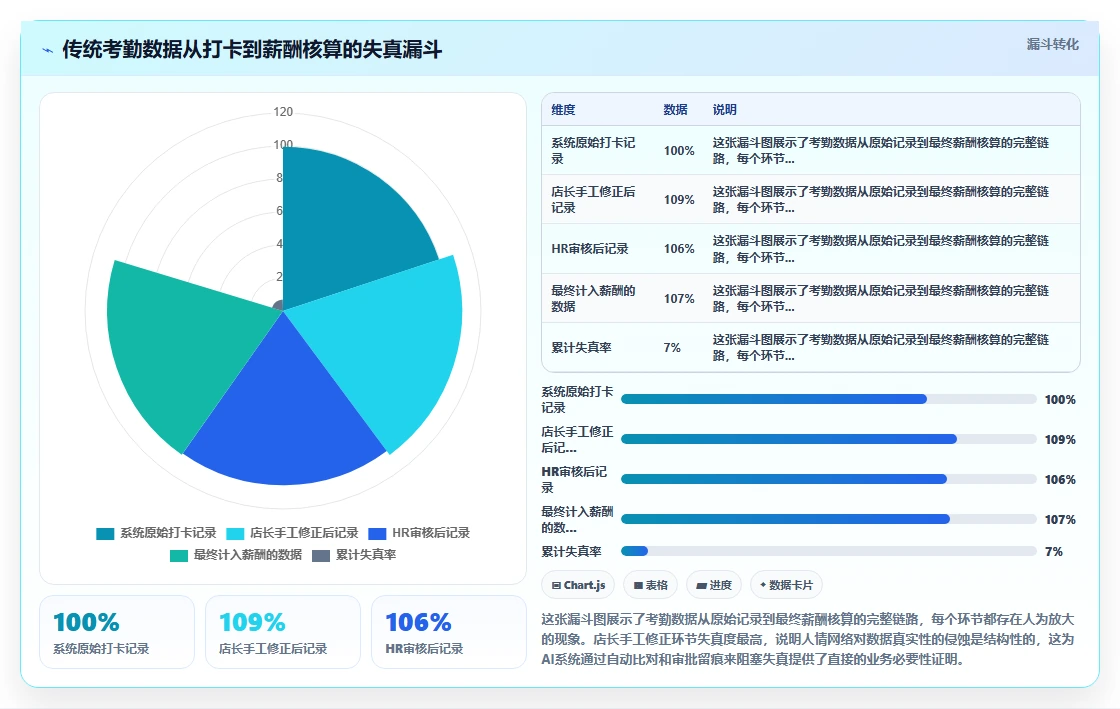Open the 109% 店长手工修正后记录 data card
Image resolution: width=1120 pixels, height=709 pixels.
(x=283, y=632)
